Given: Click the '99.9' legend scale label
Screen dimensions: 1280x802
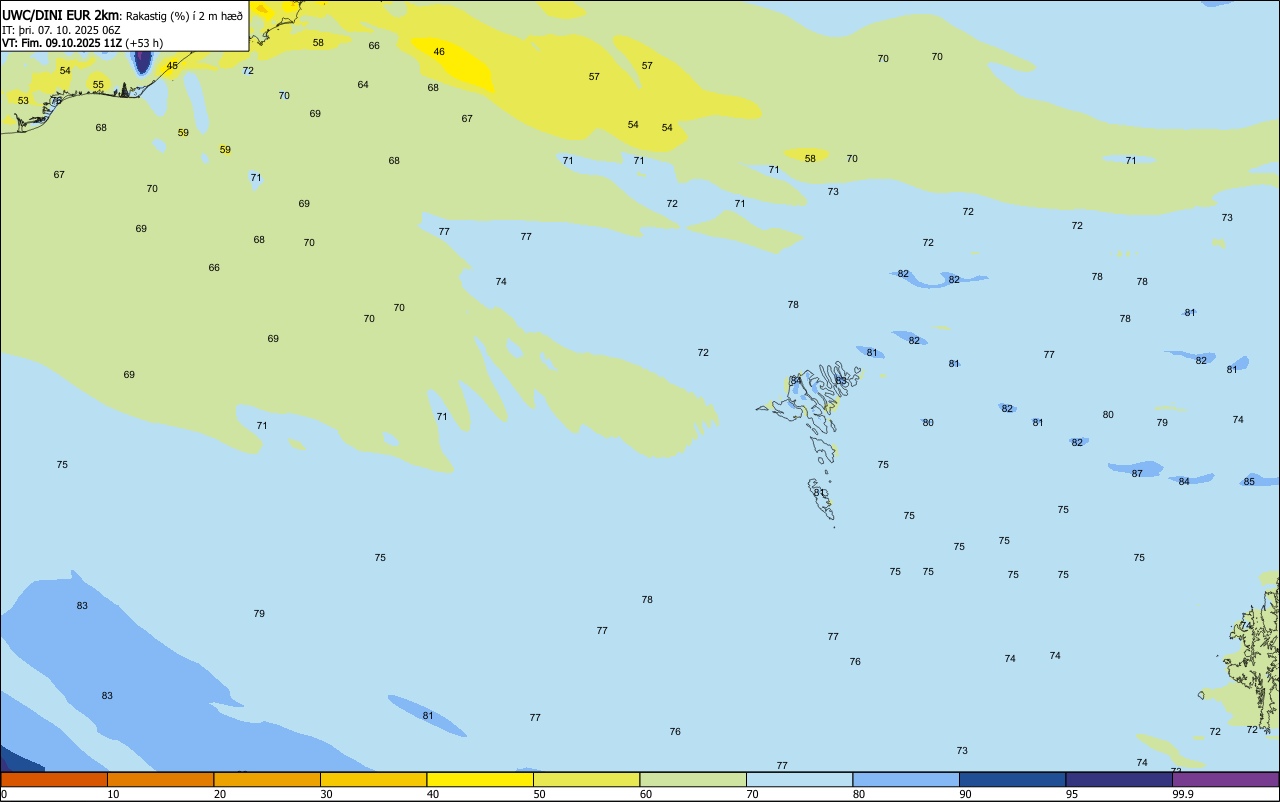Looking at the screenshot, I should (x=1183, y=794).
